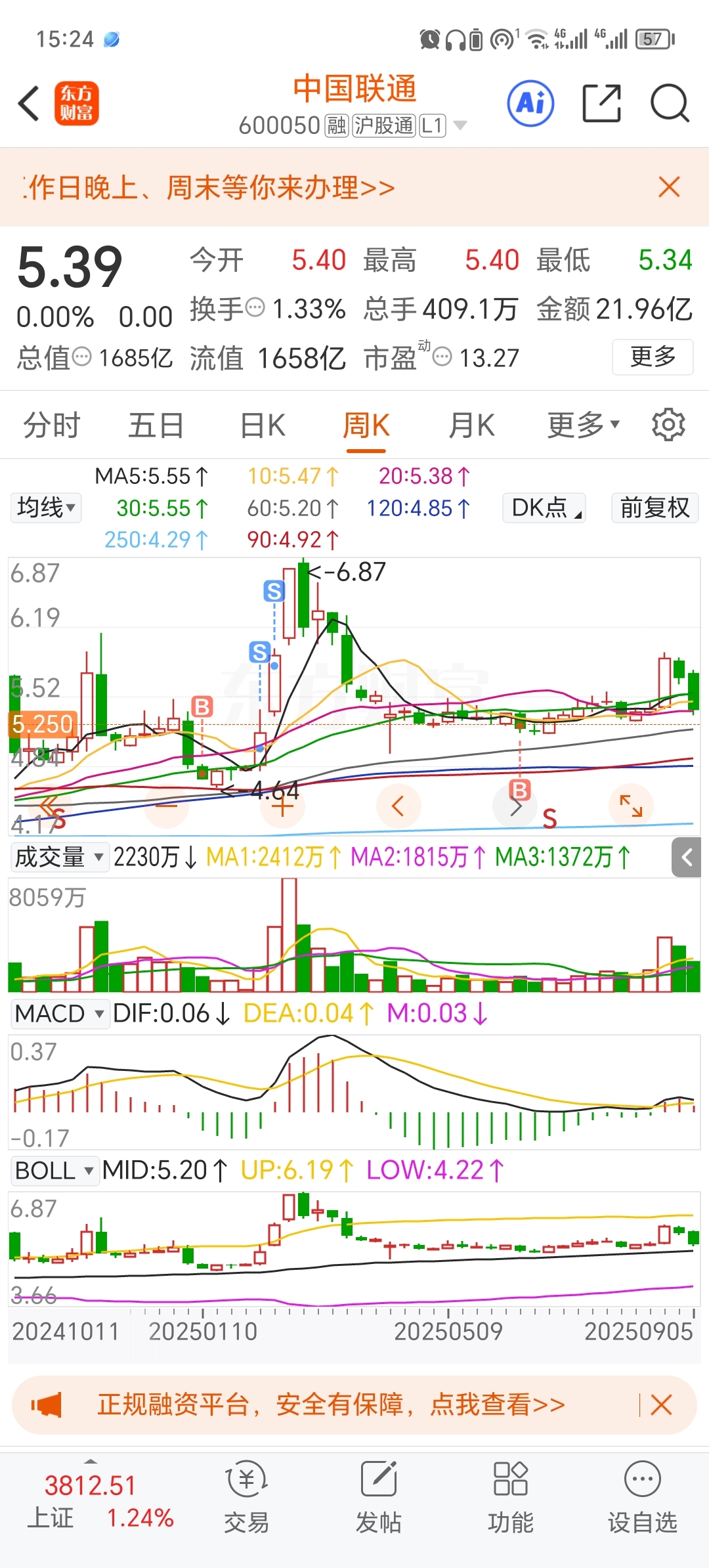709x1568 pixels.
Task: Open the Ai assistant icon
Action: tap(530, 103)
